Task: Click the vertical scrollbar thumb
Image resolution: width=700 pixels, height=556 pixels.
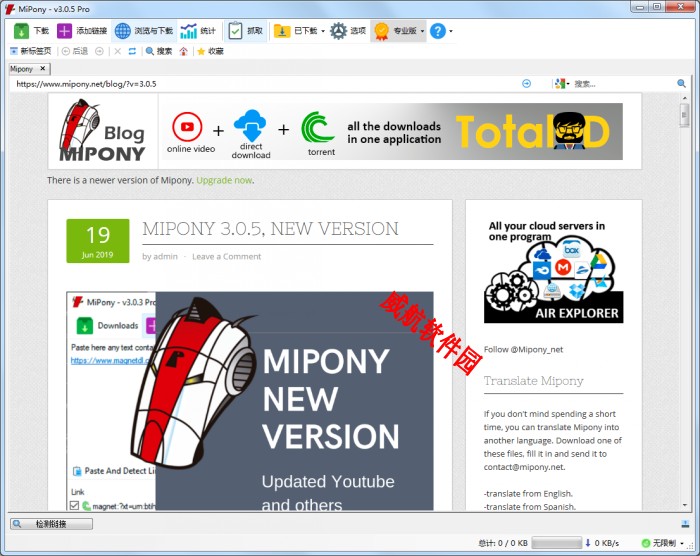Action: tap(684, 115)
